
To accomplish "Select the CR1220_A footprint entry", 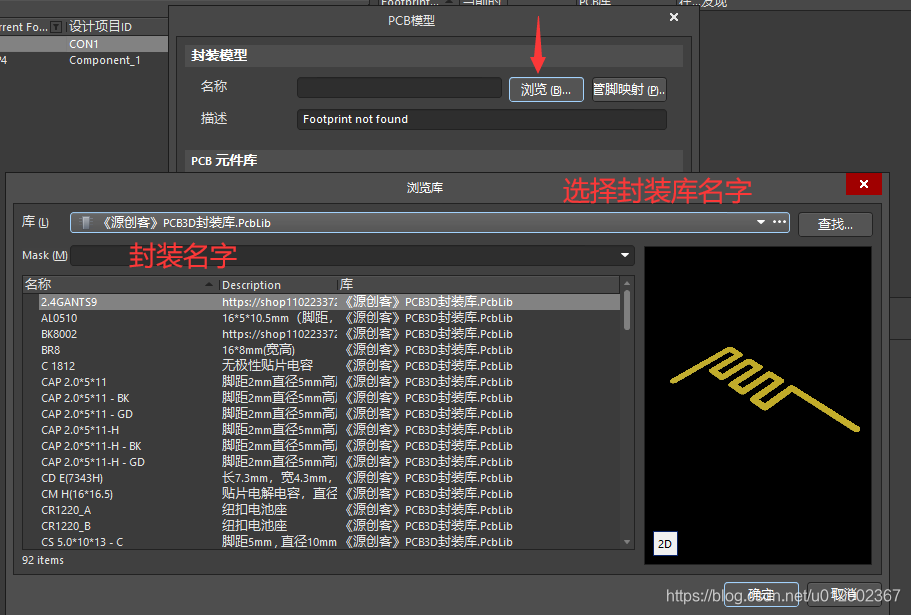I will tap(66, 510).
